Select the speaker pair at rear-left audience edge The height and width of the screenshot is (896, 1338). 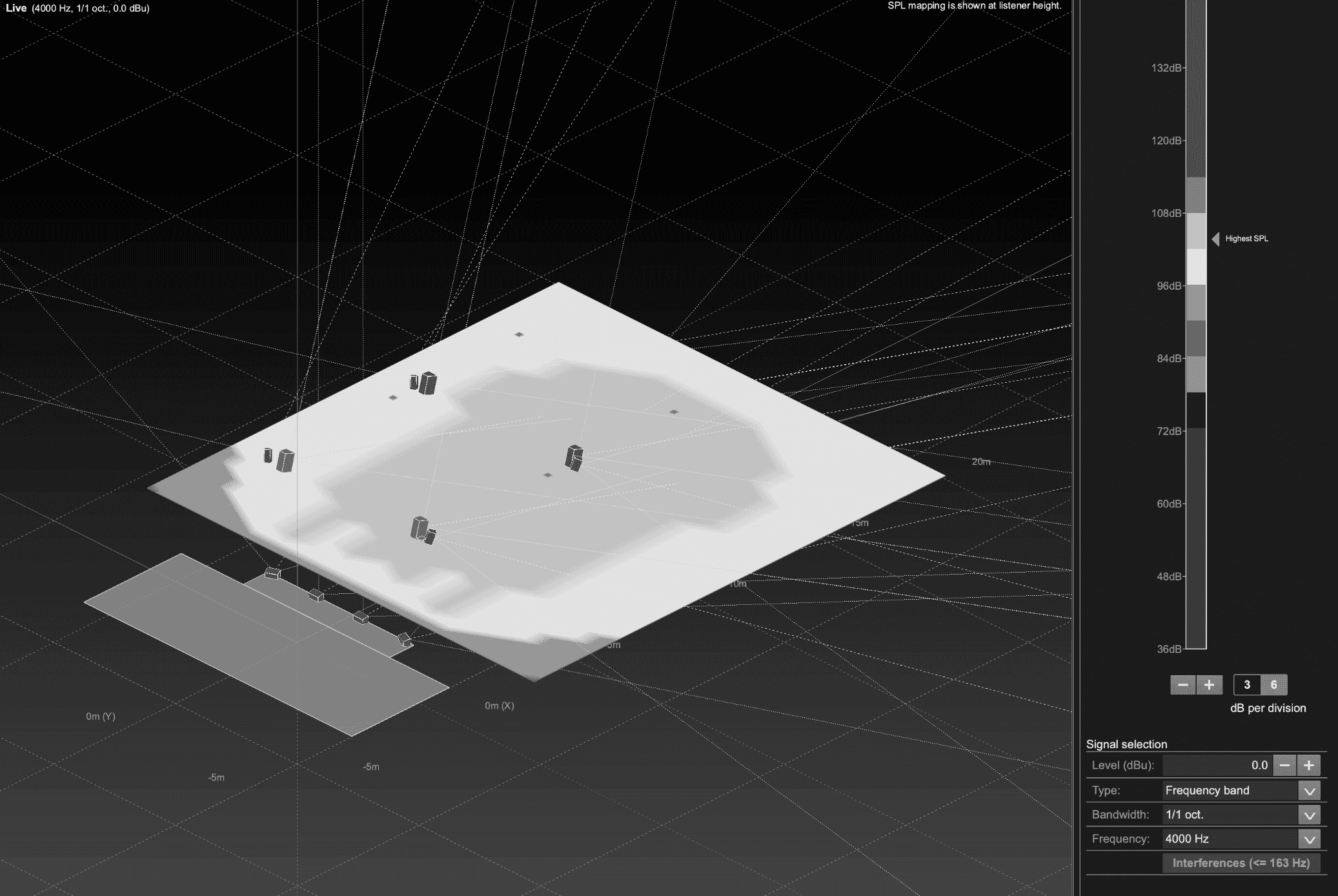coord(423,383)
